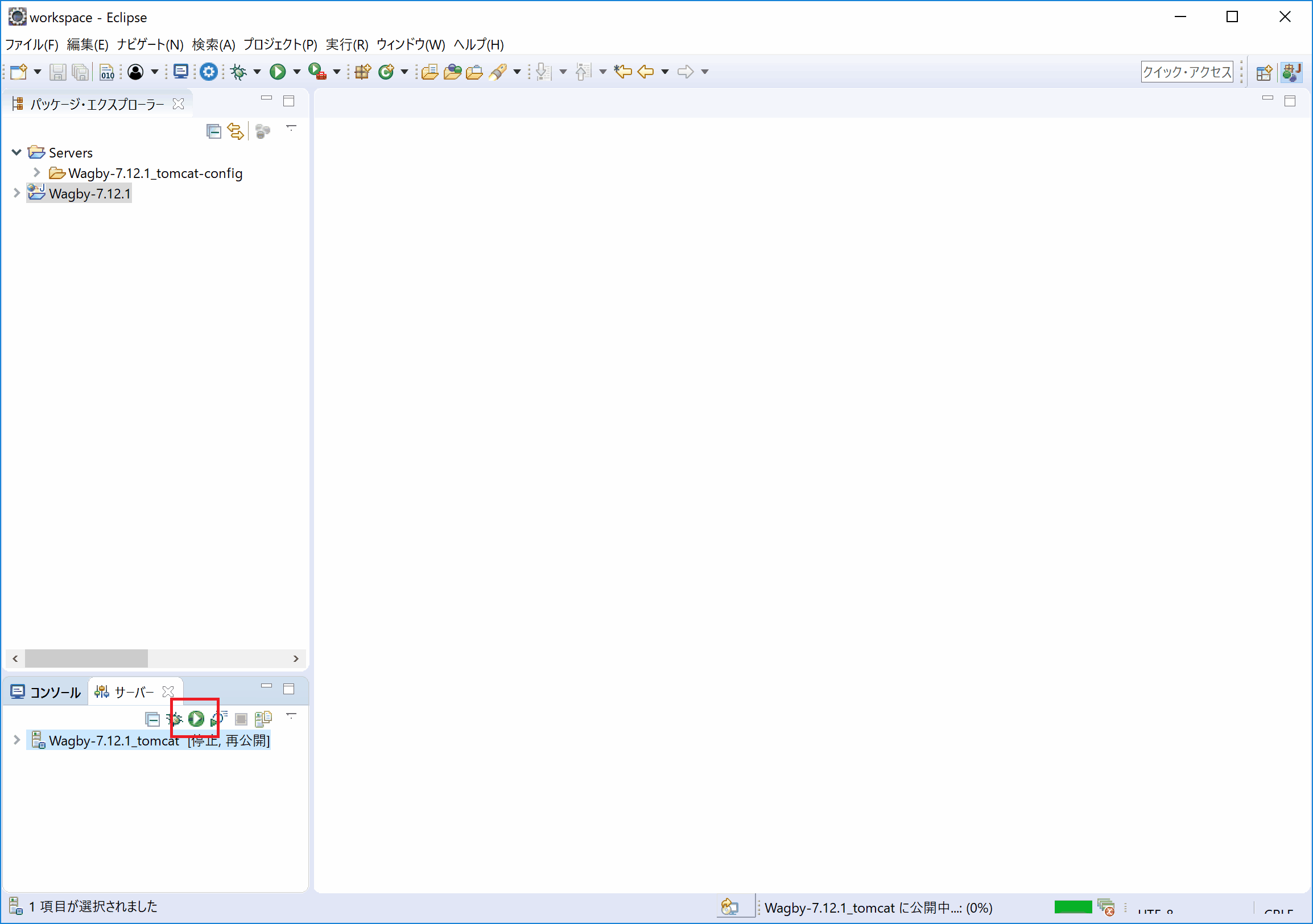
Task: Open the Back history dropdown arrow
Action: (664, 72)
